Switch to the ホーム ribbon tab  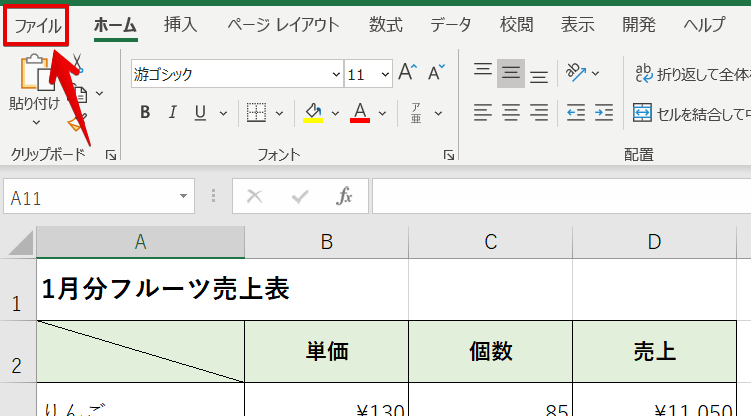[115, 25]
